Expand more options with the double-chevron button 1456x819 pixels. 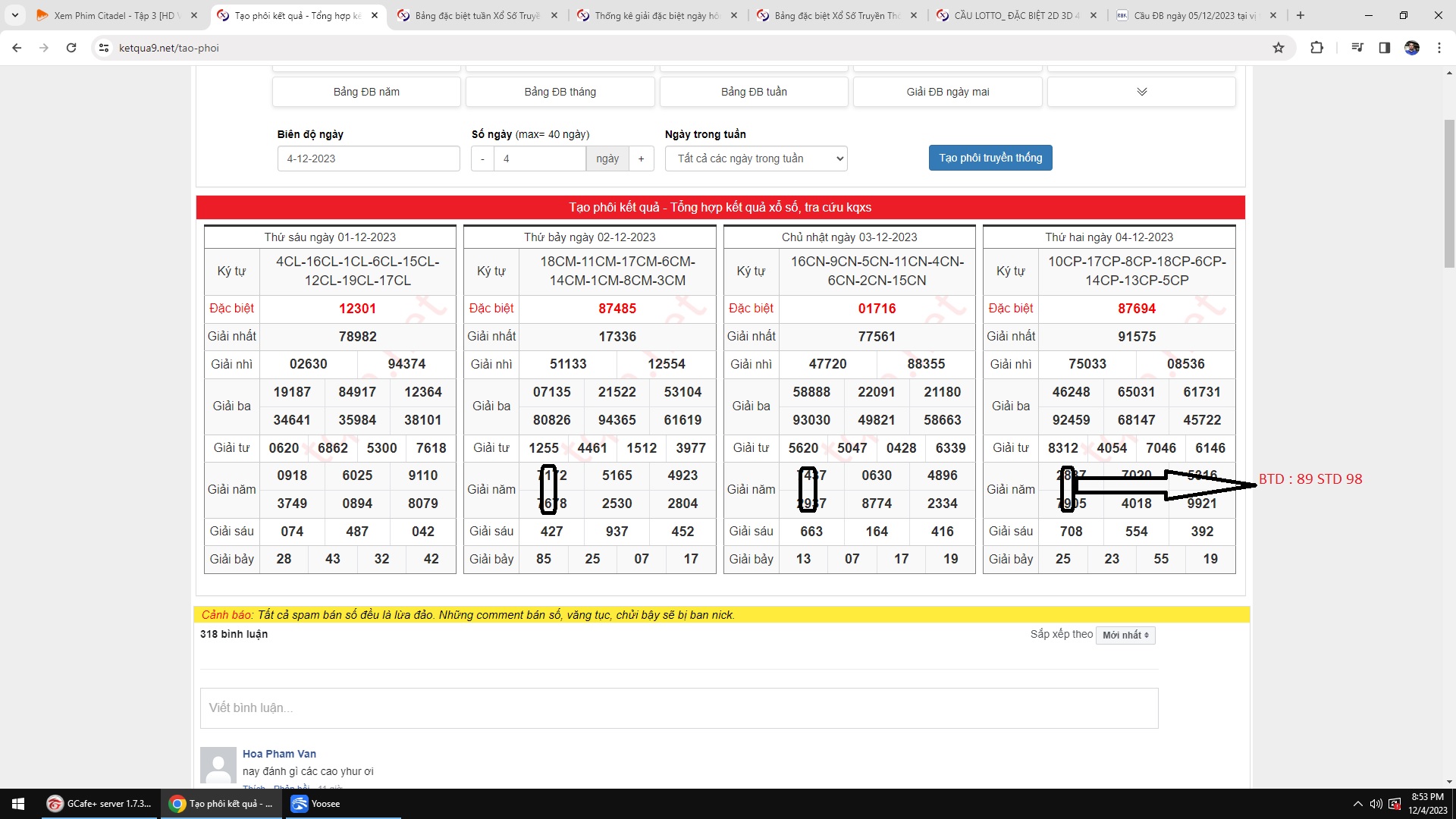click(1141, 92)
